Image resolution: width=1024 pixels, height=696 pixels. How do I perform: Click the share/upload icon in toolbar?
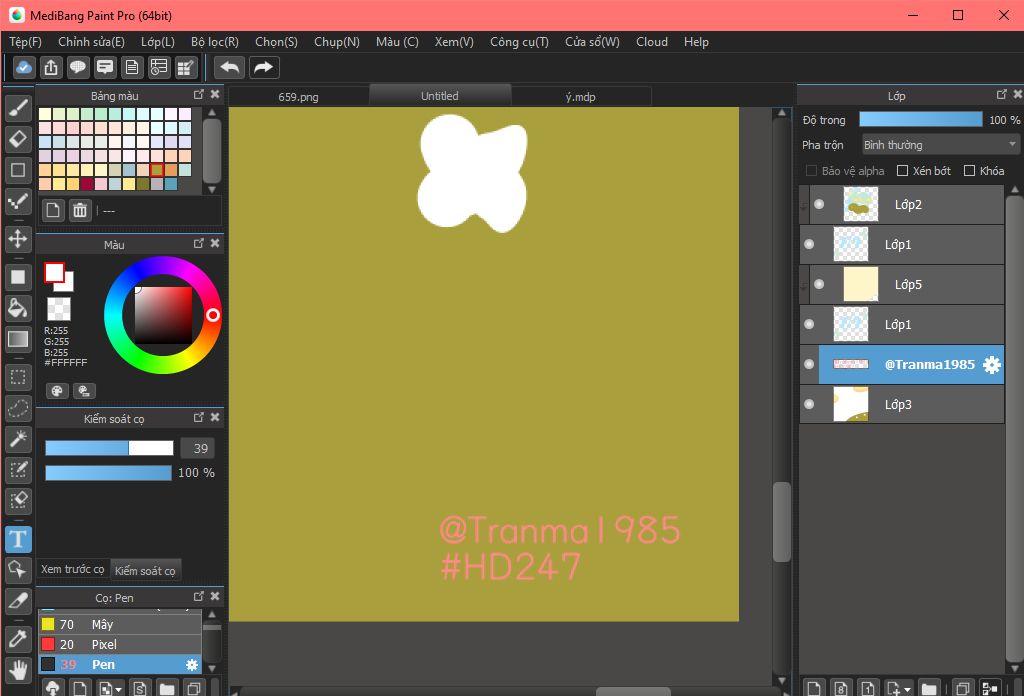point(51,67)
